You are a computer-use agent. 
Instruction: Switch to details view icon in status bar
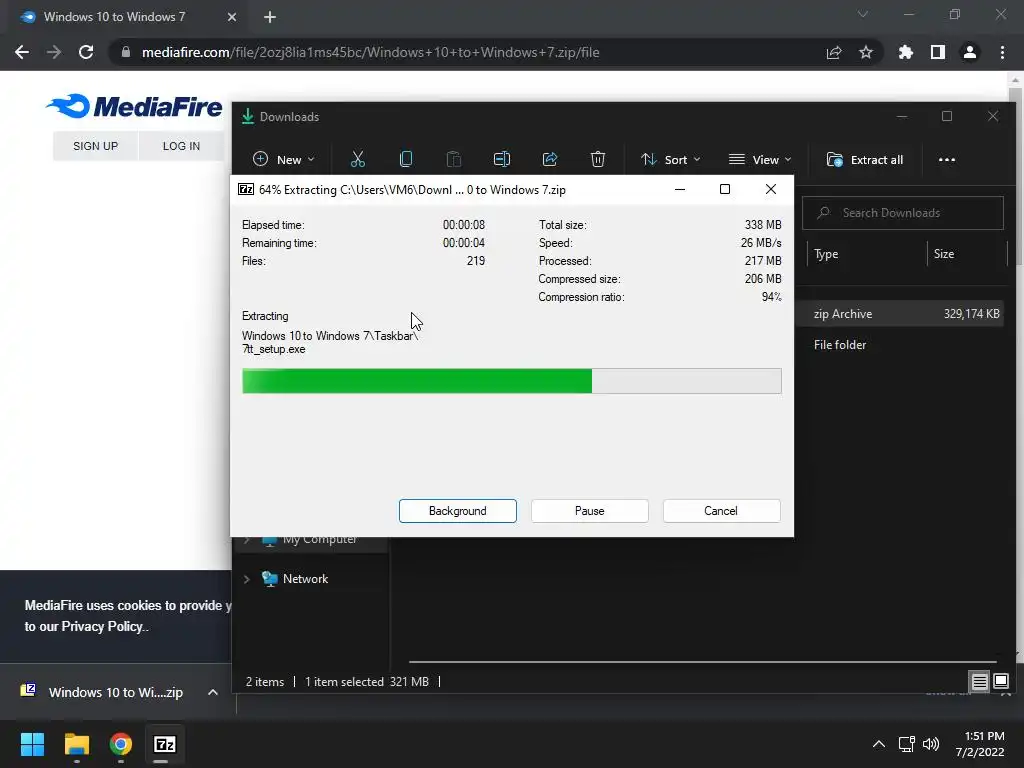click(979, 682)
